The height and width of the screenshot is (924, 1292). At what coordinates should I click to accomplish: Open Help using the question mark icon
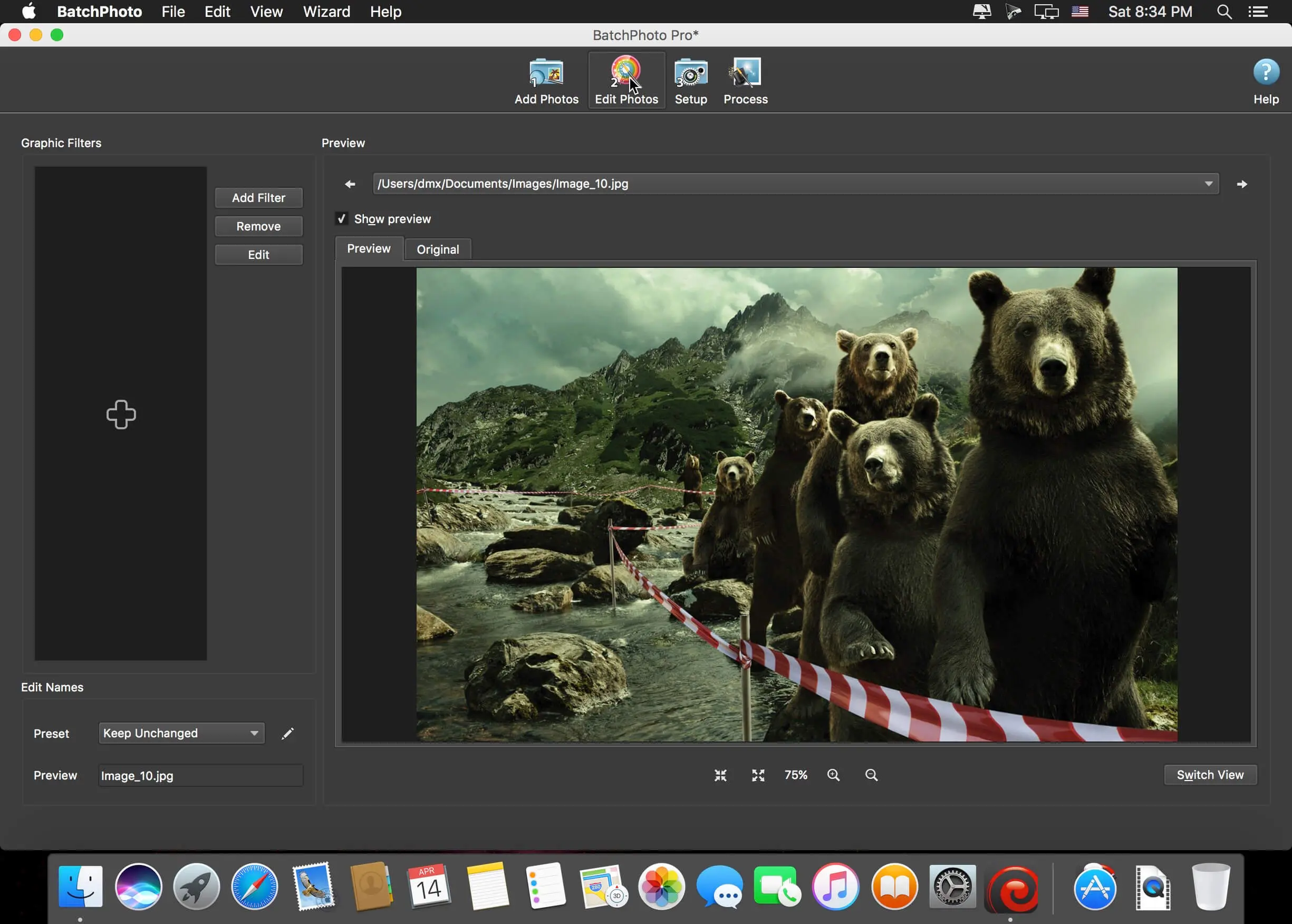[1265, 72]
